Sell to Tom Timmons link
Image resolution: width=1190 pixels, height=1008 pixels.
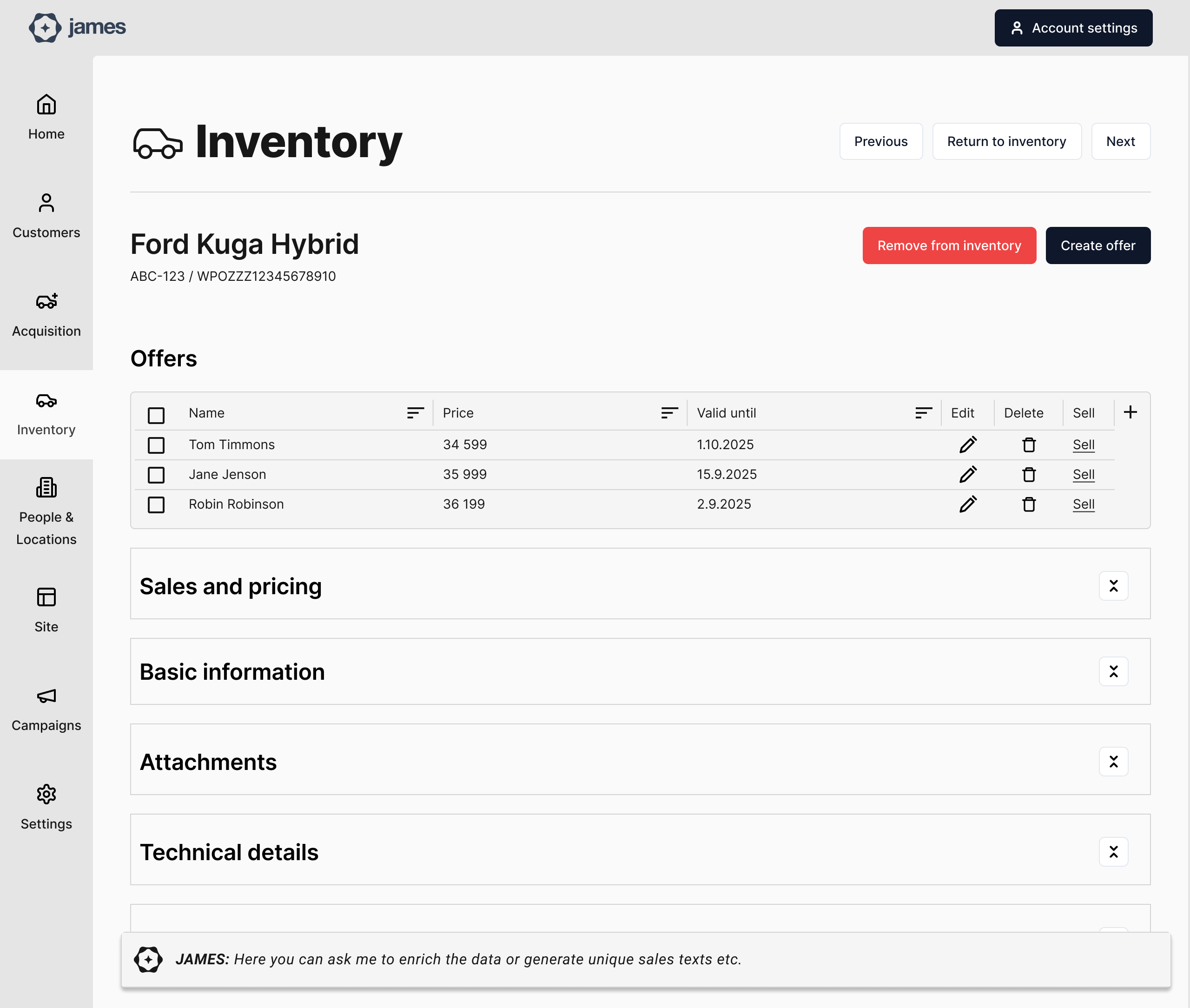click(1083, 444)
